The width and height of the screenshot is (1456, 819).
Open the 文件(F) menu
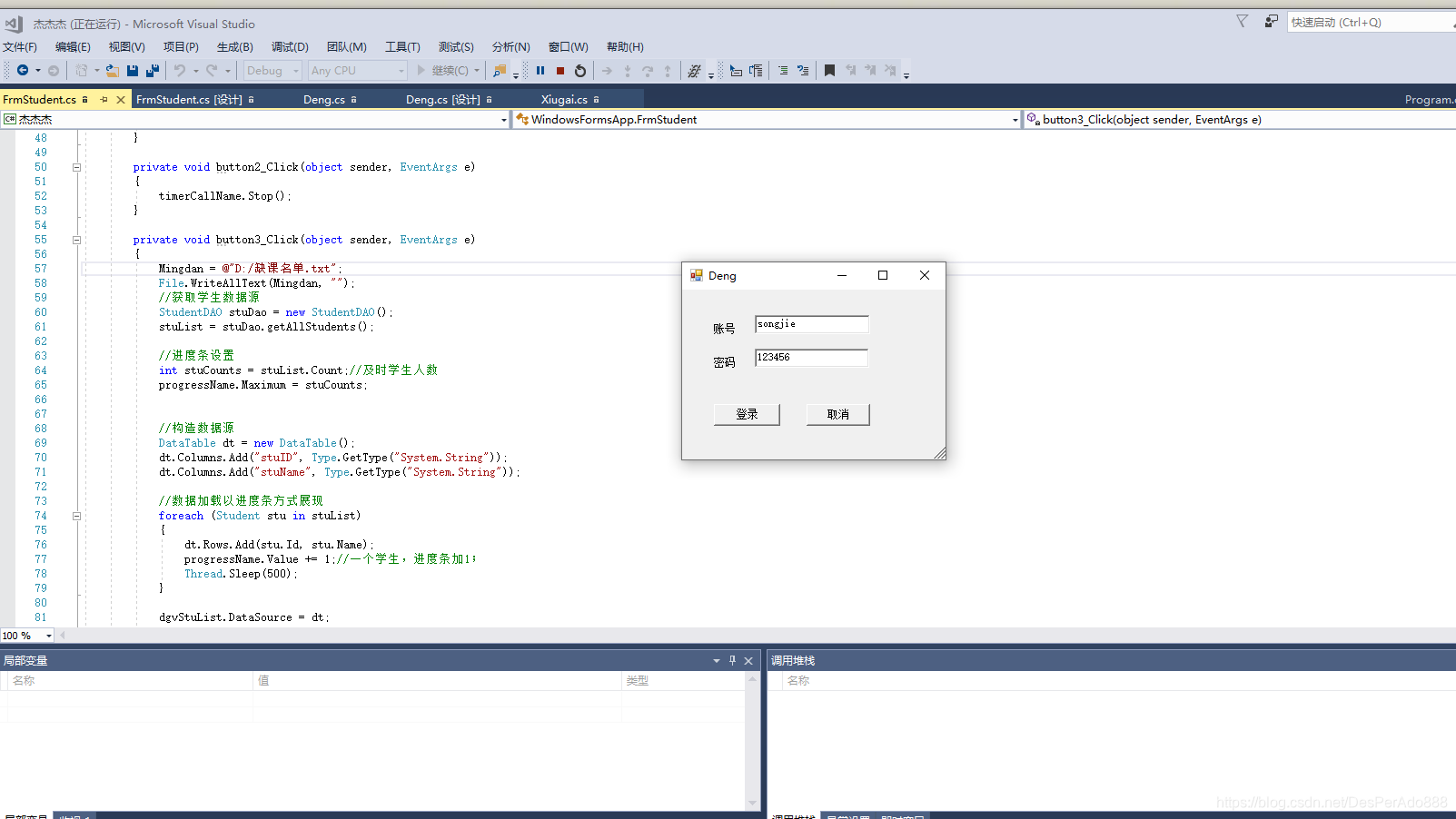point(20,47)
